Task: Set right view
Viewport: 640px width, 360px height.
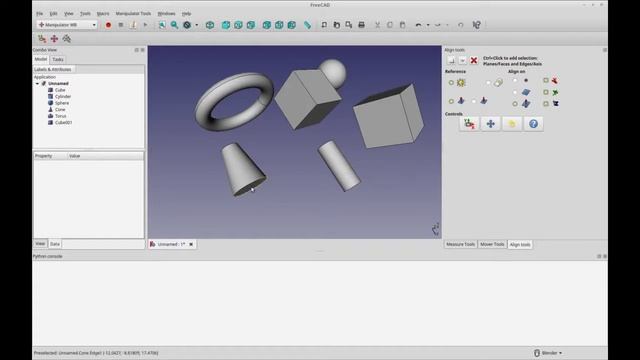Action: click(x=251, y=25)
